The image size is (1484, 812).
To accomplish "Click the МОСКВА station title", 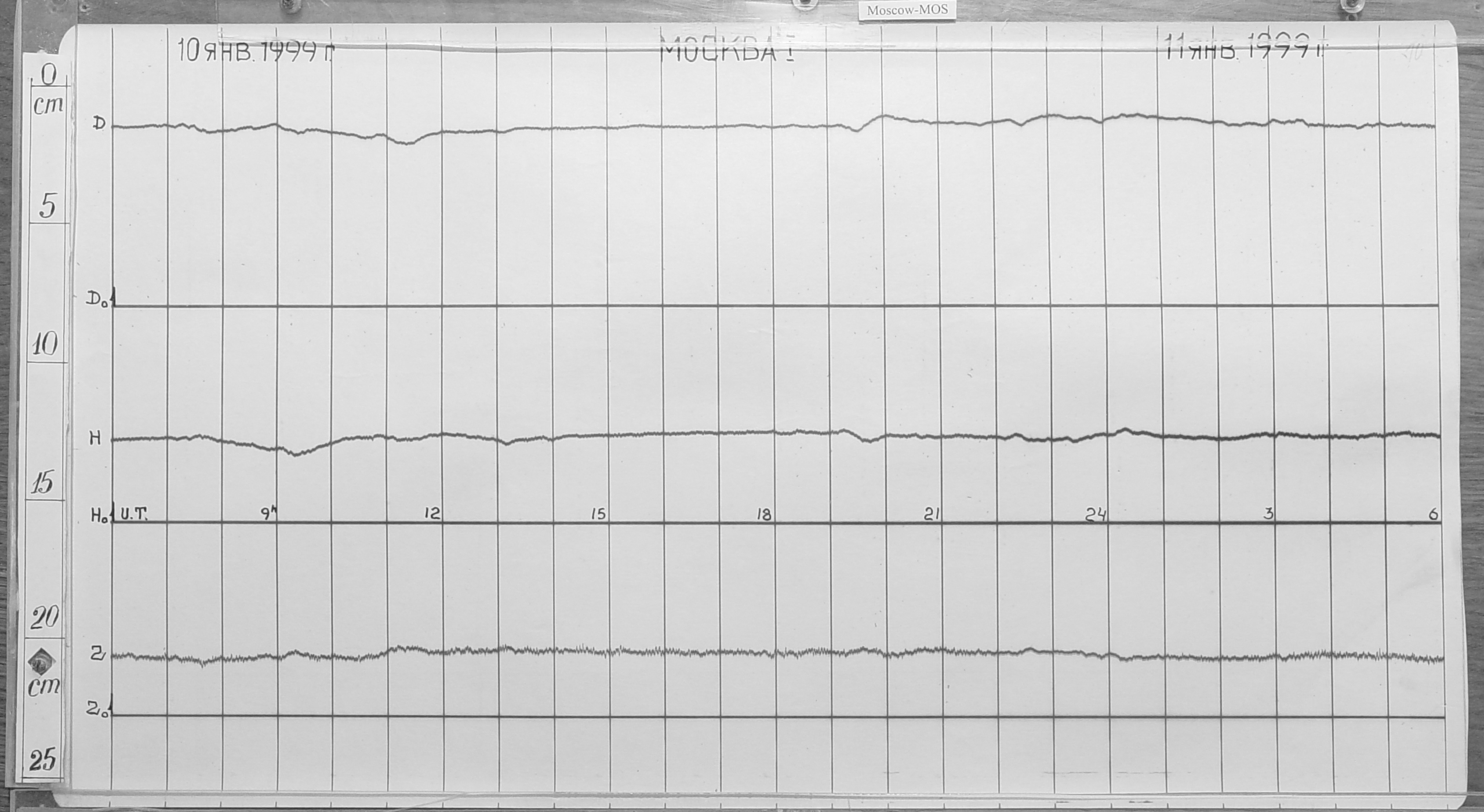I will point(725,51).
